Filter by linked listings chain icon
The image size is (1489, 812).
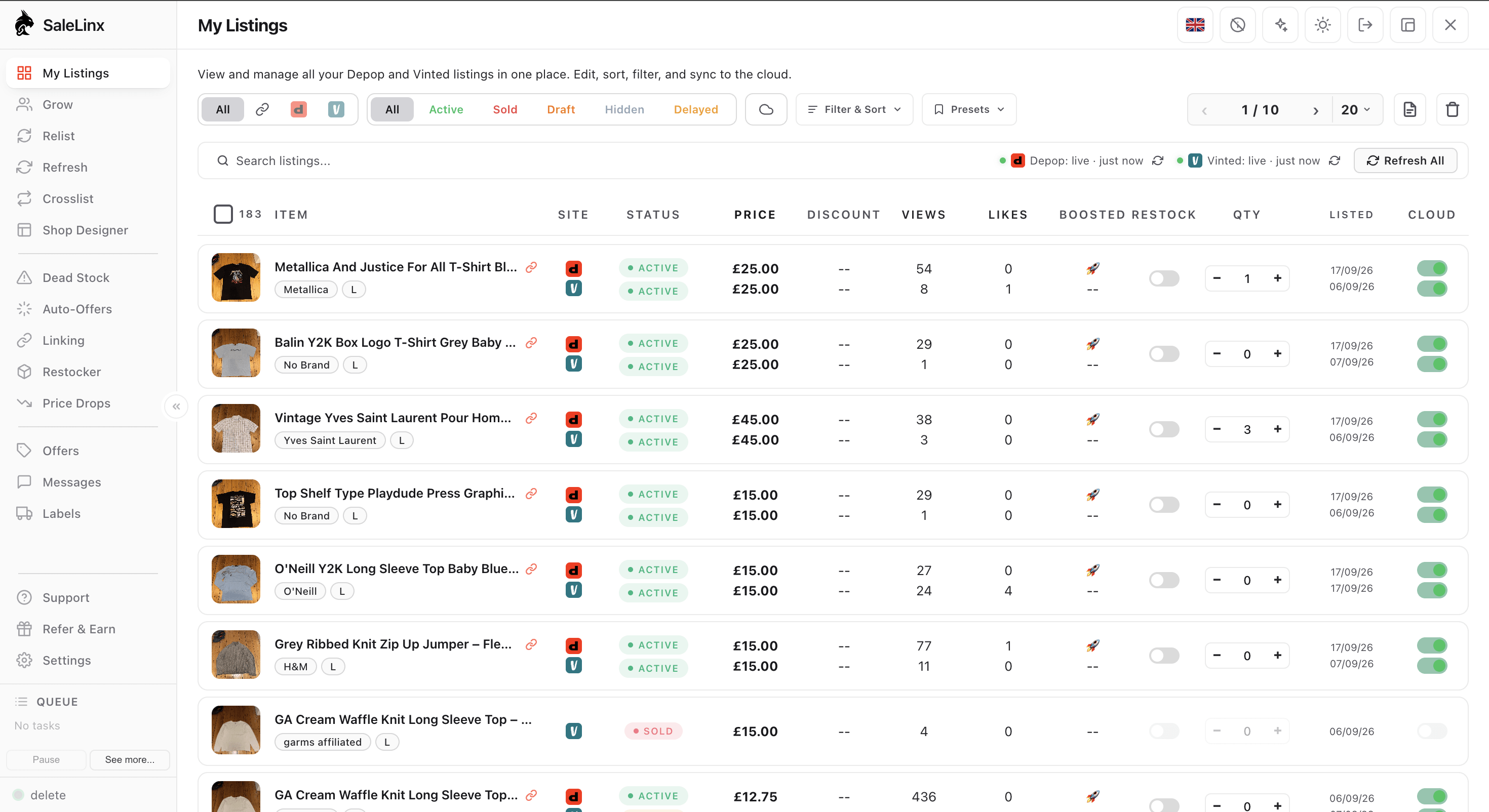pos(262,109)
